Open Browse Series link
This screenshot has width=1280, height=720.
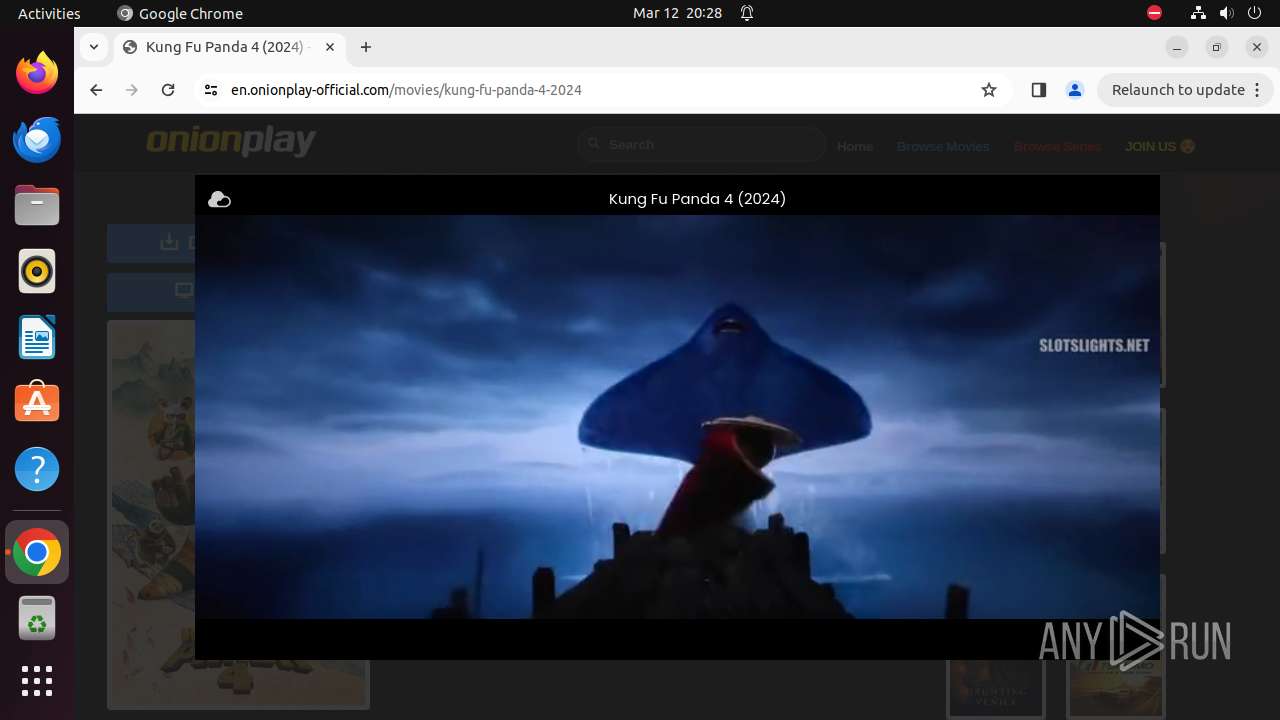(x=1057, y=146)
